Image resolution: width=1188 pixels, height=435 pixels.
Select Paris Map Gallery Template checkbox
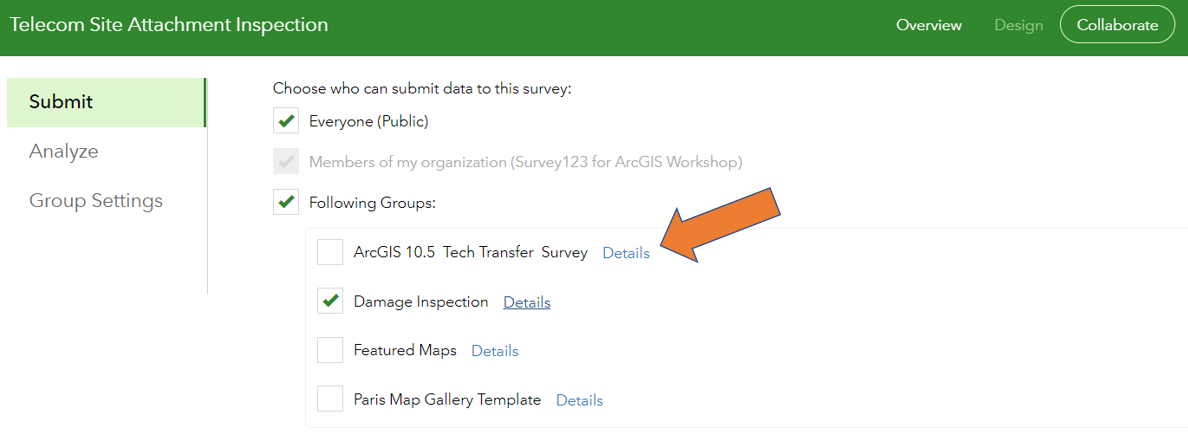(330, 399)
